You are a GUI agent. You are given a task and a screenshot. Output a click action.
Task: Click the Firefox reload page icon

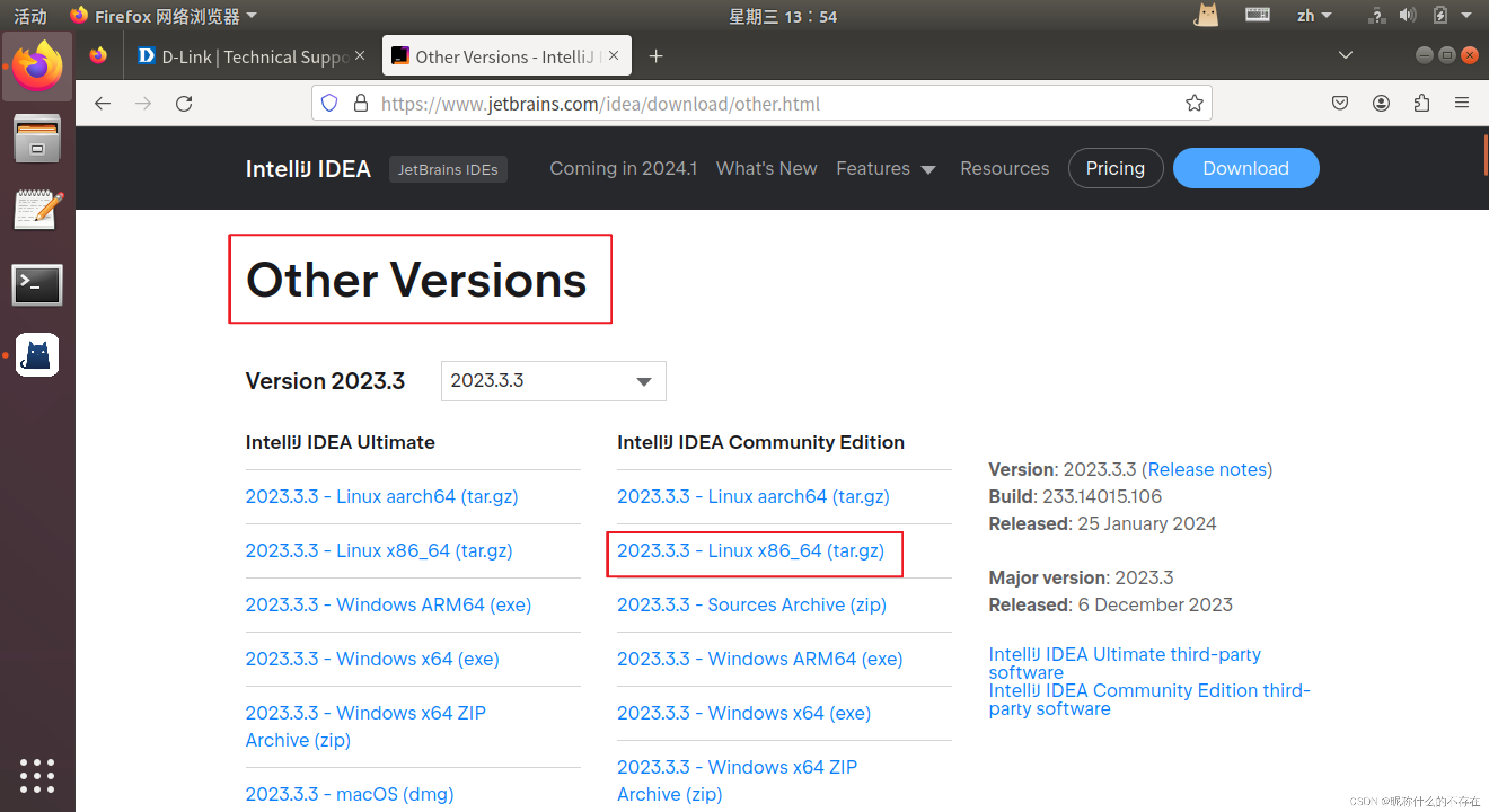pos(184,103)
